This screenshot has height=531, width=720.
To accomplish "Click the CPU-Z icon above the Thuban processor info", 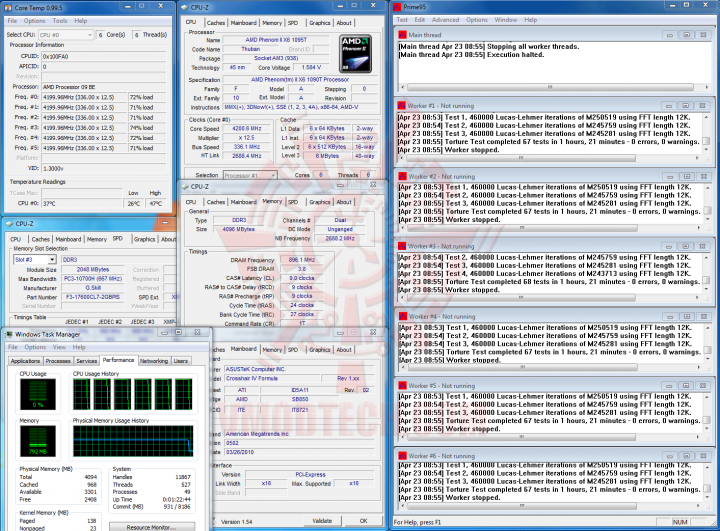I will [185, 7].
